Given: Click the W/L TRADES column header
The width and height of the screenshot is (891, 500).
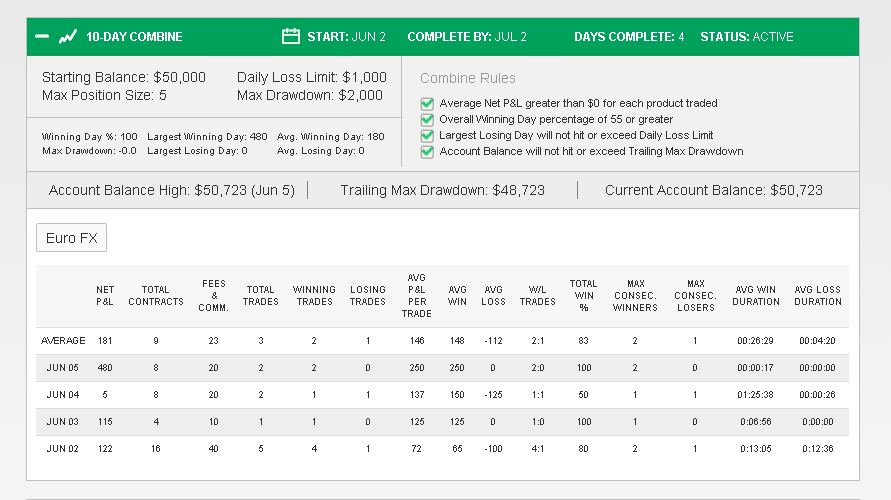Looking at the screenshot, I should click(538, 295).
